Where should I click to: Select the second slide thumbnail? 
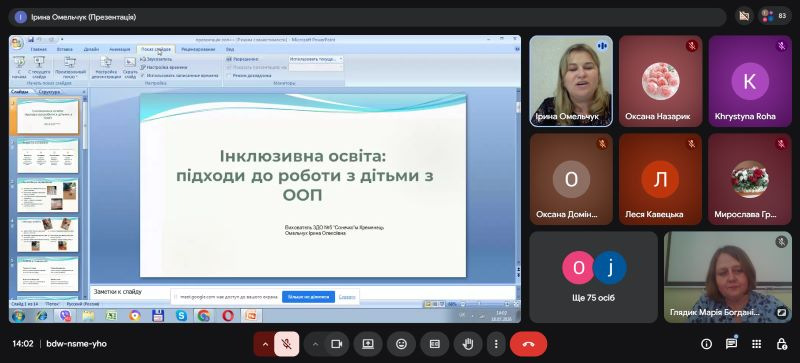(x=48, y=156)
